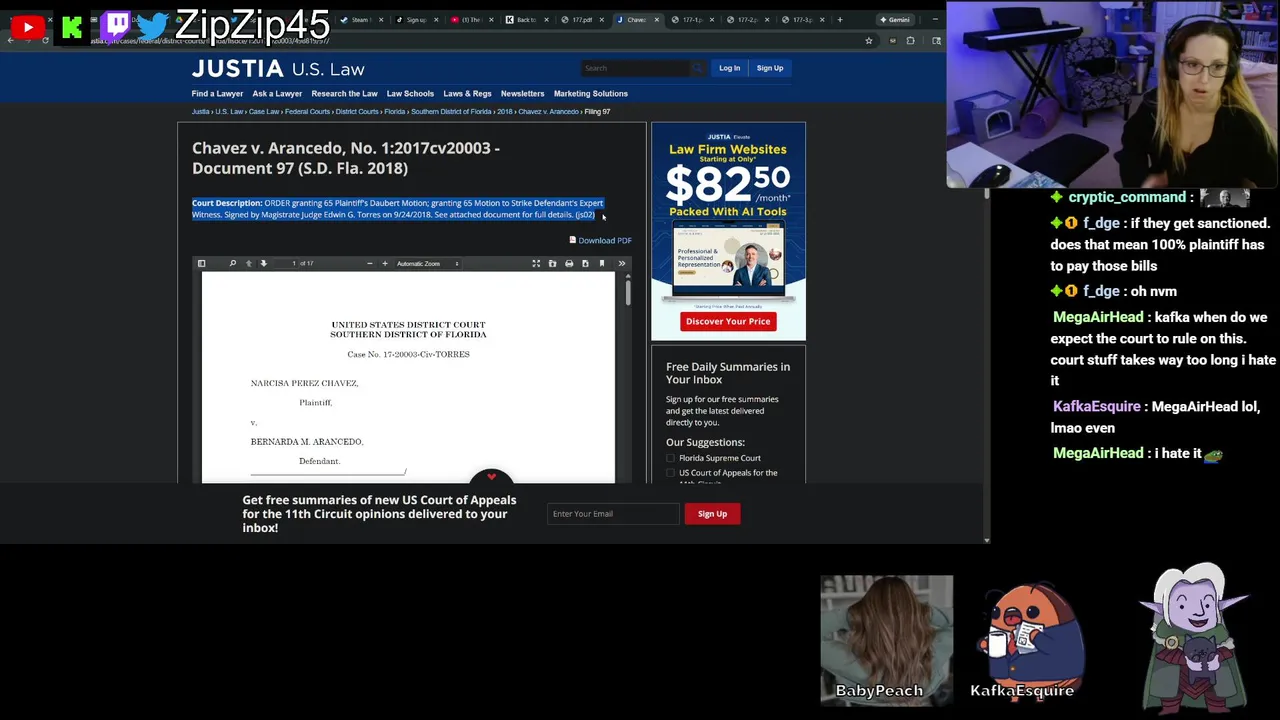Click the Law Firm Websites advertisement
This screenshot has width=1280, height=720.
point(728,232)
